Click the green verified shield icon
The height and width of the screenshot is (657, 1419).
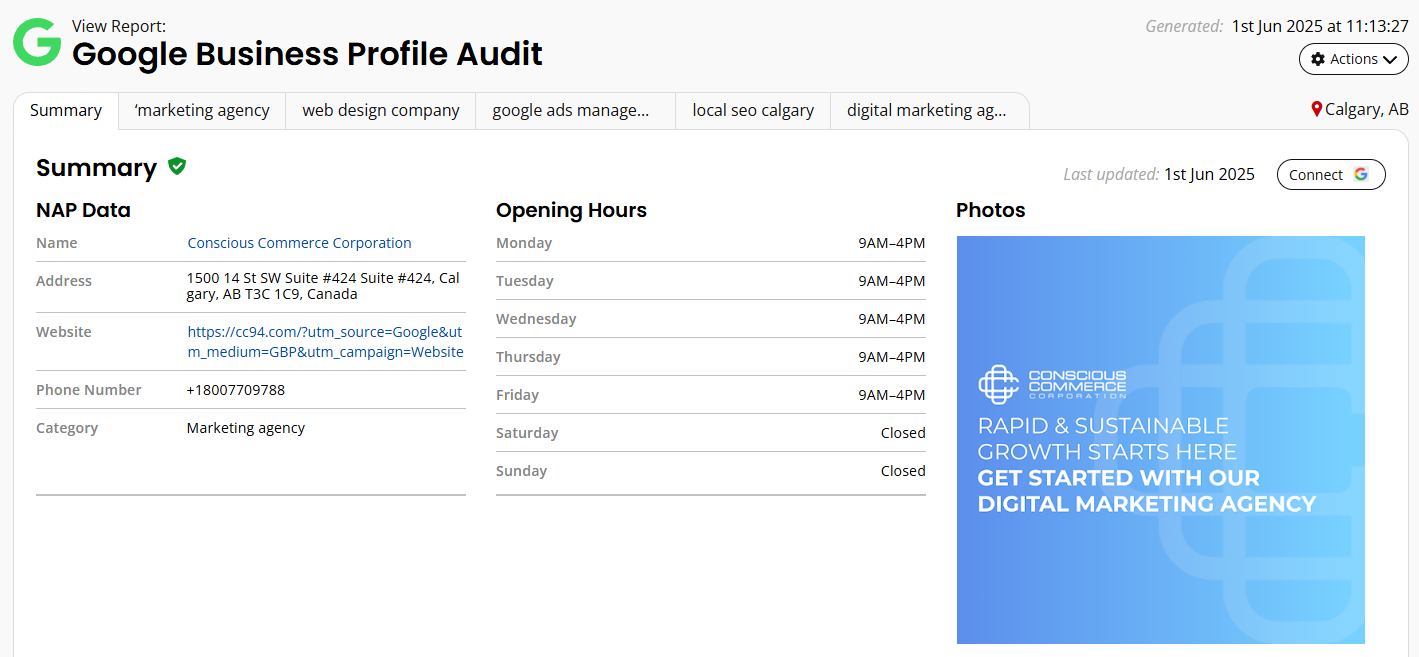coord(177,166)
